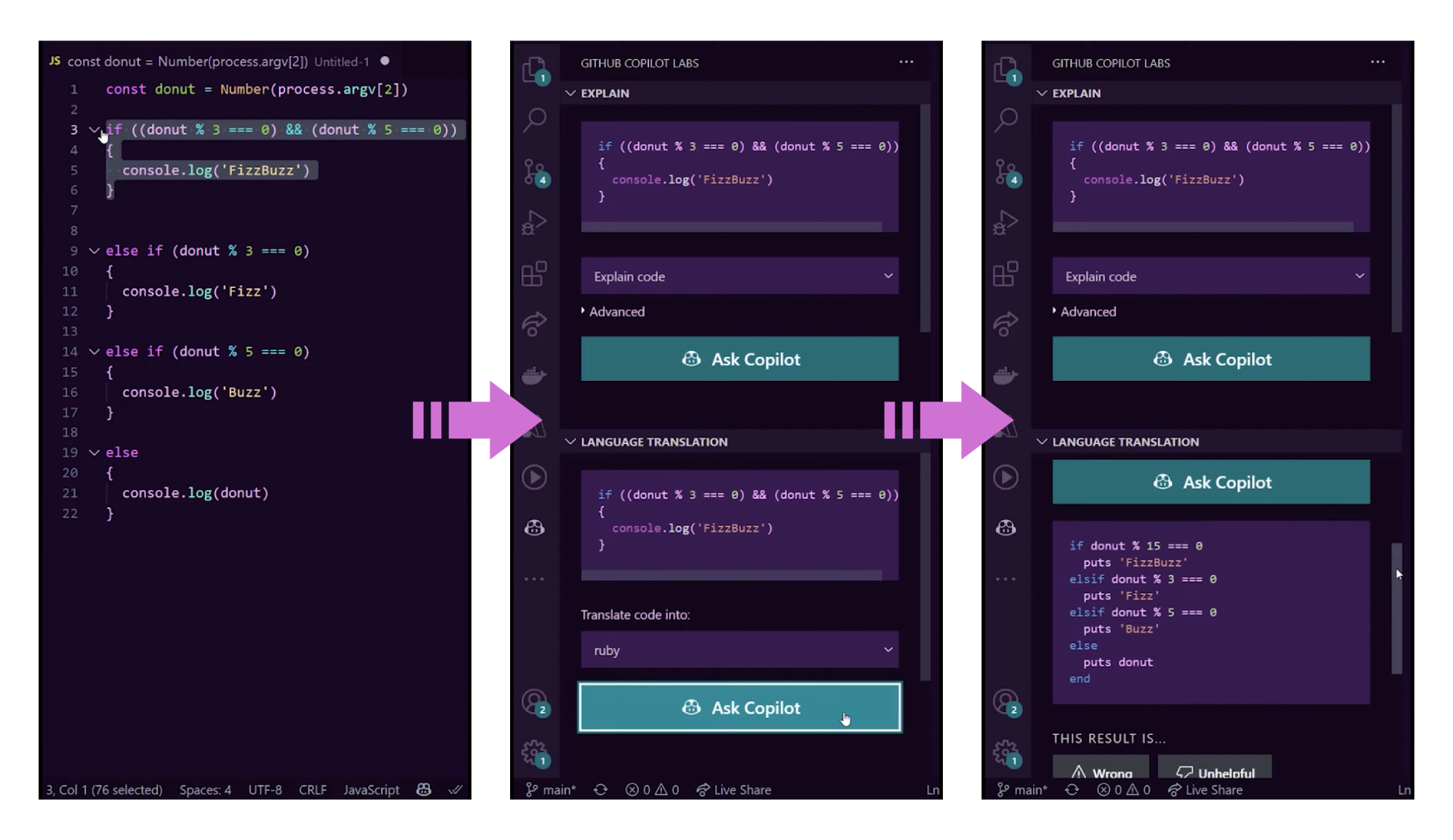Click Ask Copilot under Language Translation, right panel
This screenshot has height=840, width=1453.
pos(1211,482)
